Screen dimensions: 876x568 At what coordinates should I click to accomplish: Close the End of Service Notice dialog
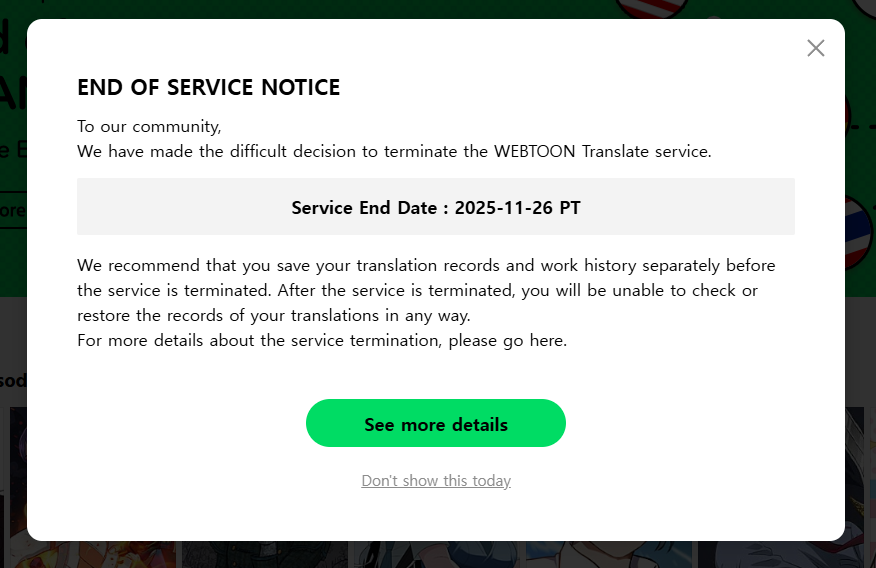[816, 48]
